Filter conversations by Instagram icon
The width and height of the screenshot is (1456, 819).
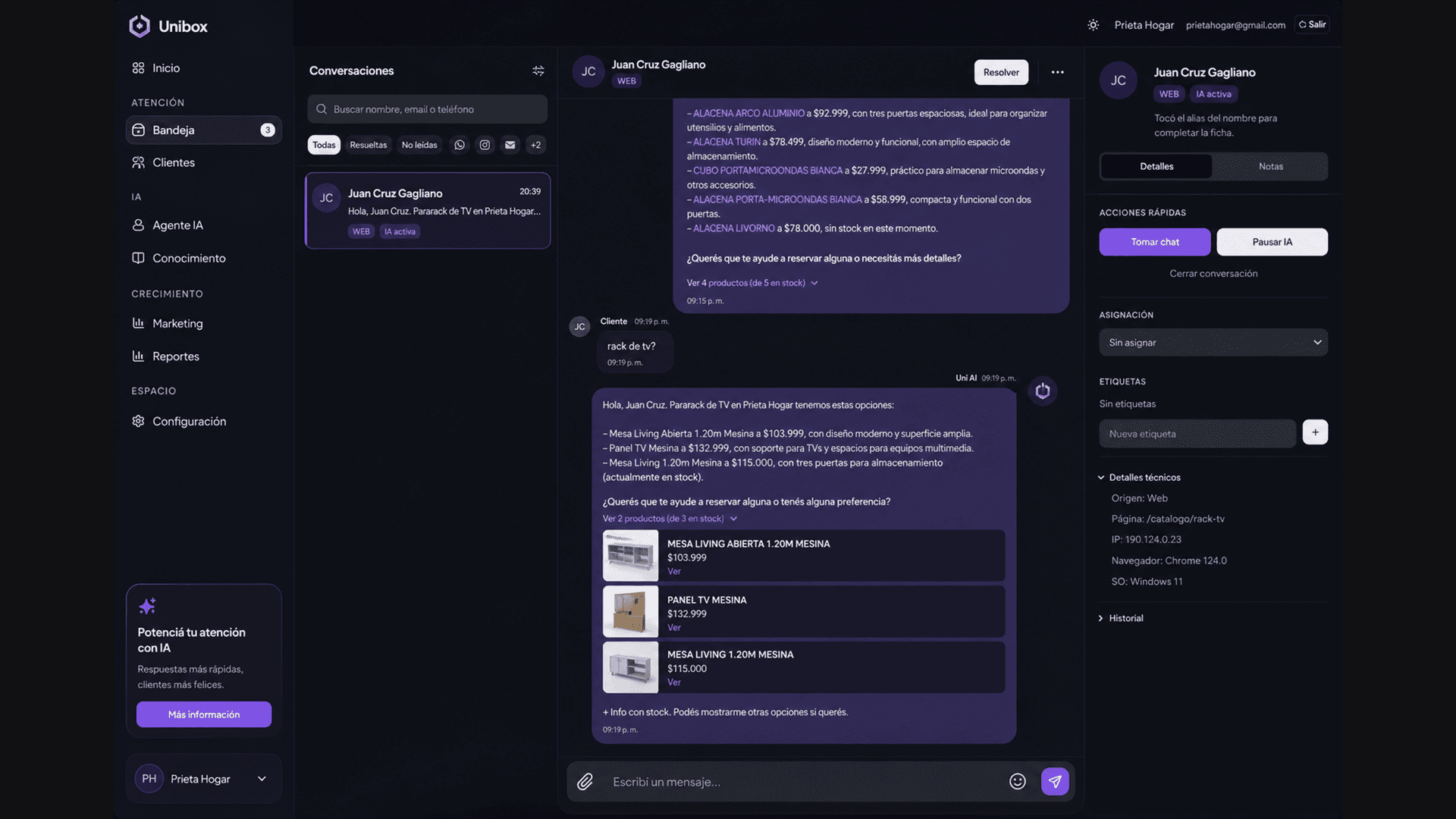tap(485, 145)
